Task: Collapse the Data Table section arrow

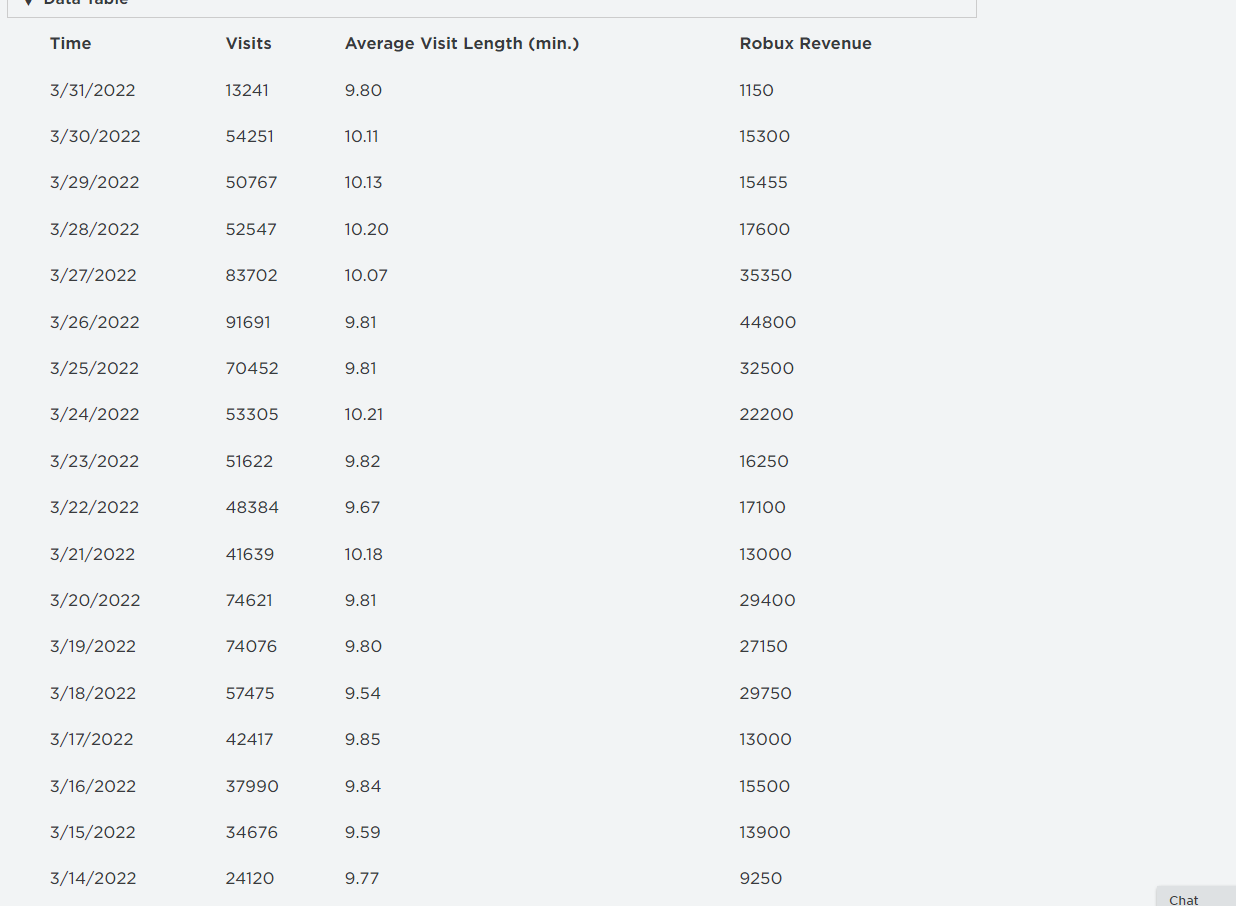Action: click(x=29, y=3)
